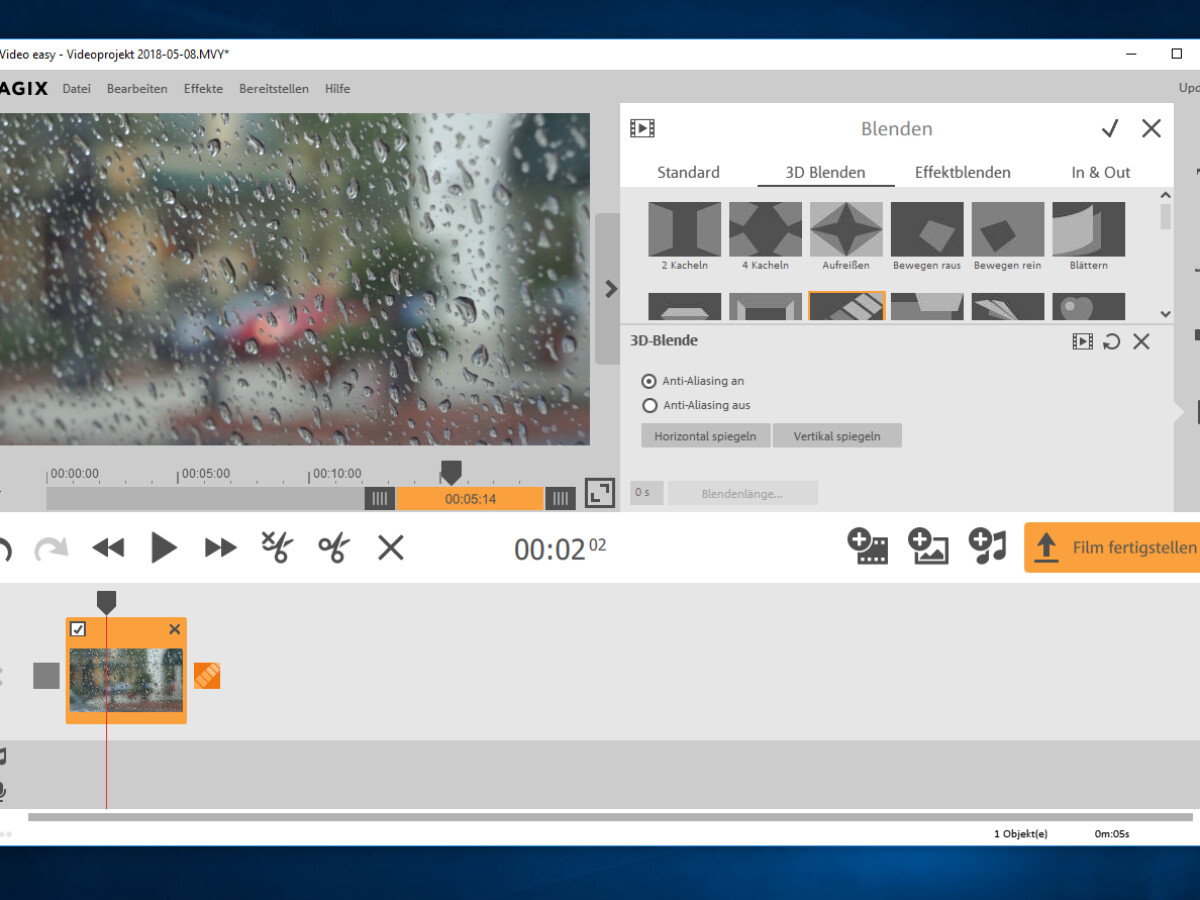Switch to the Effektblenden tab
Screen dimensions: 1200x900
(962, 172)
